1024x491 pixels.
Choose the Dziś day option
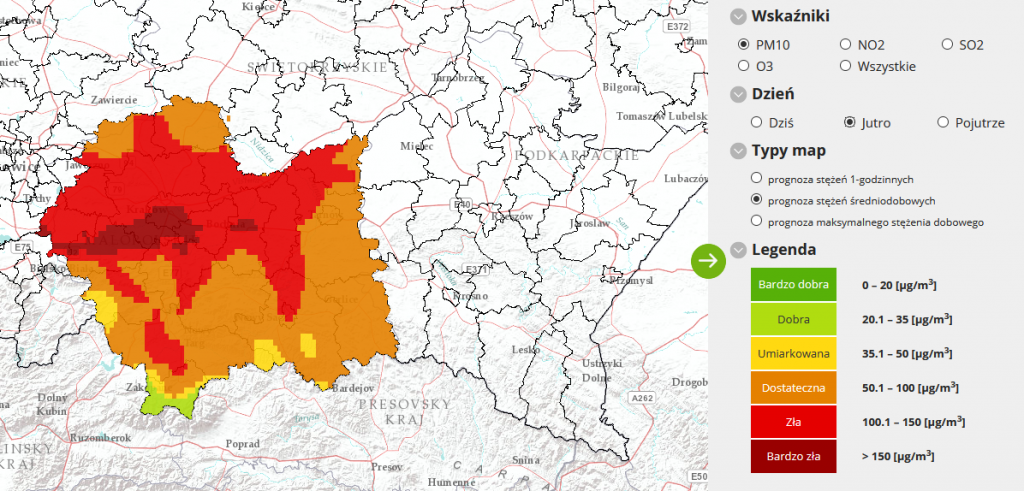point(756,122)
